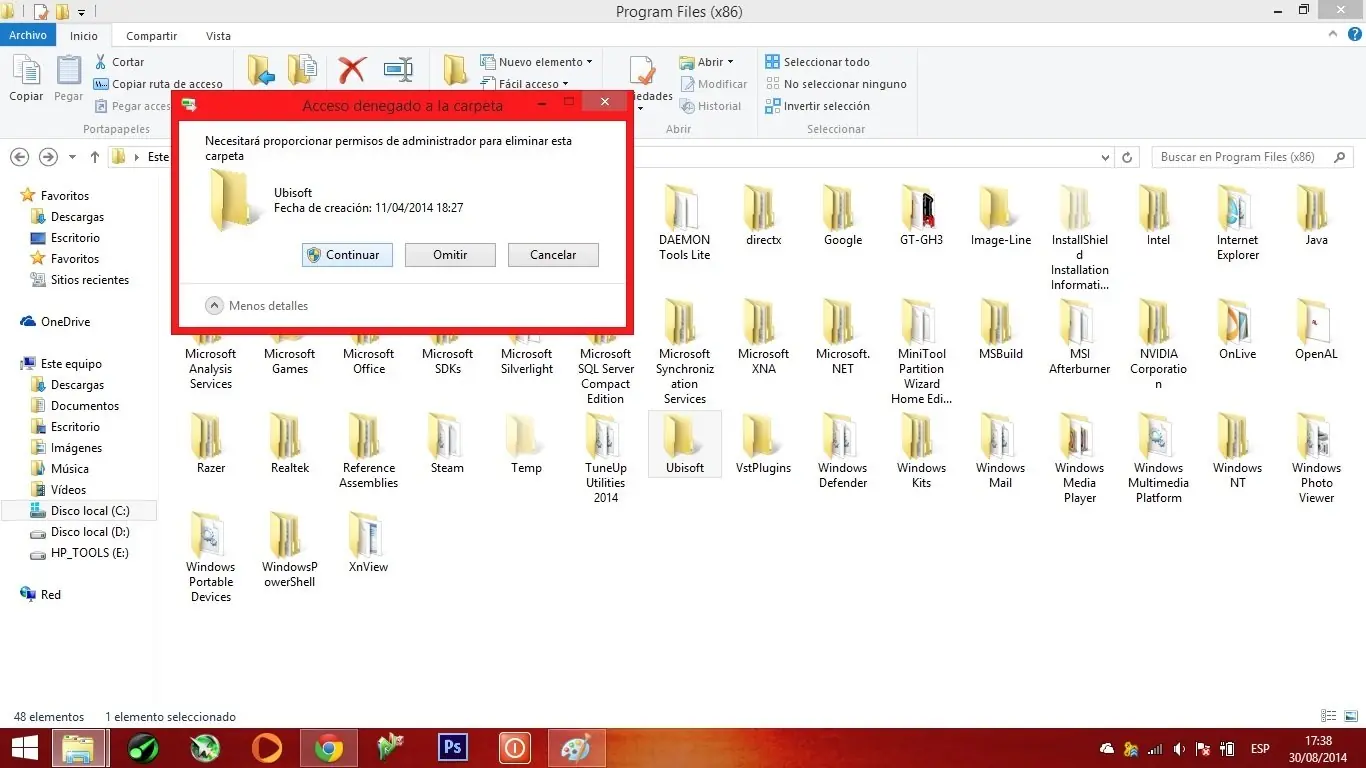Open the Archivo menu

point(28,35)
